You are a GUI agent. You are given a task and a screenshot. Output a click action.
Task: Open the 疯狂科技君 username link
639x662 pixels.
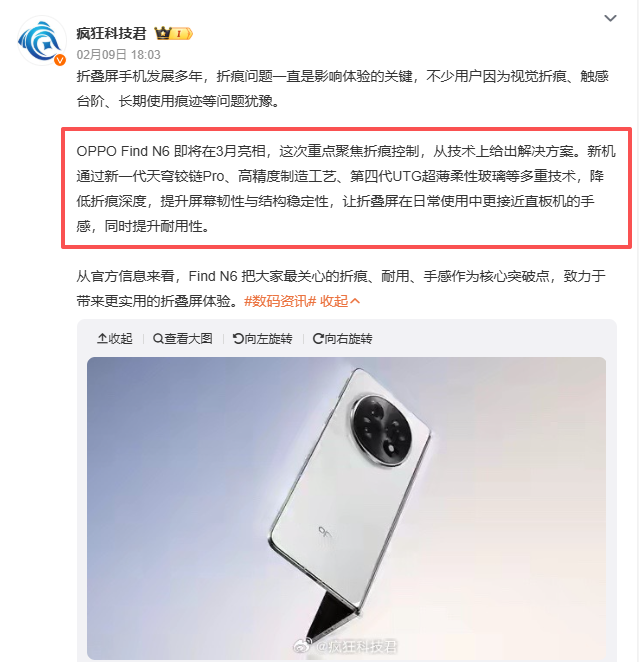(111, 33)
